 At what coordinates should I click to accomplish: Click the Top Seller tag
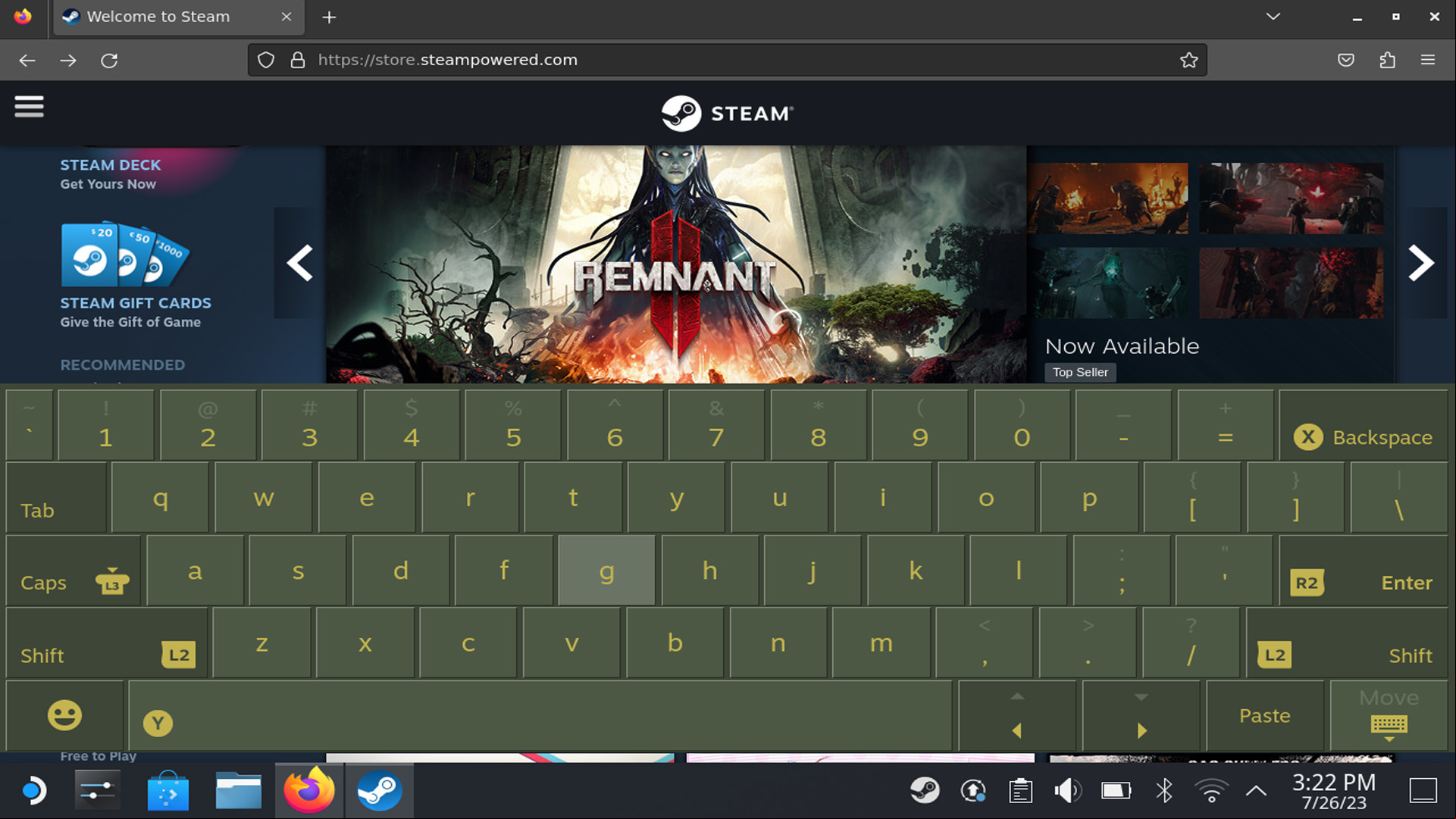point(1080,372)
